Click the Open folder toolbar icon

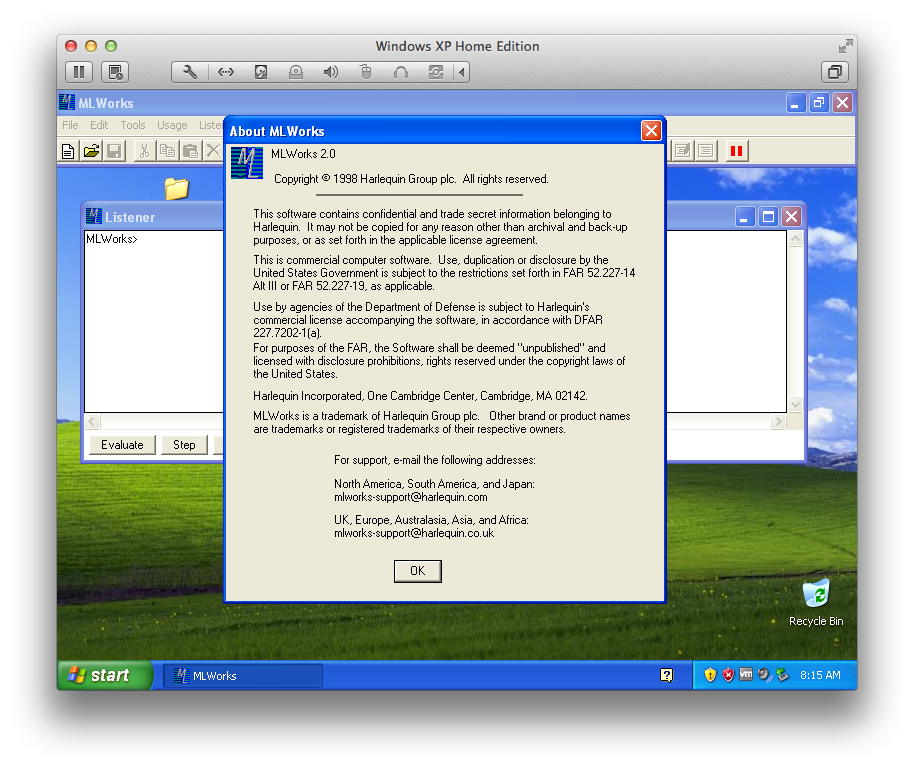[x=91, y=151]
